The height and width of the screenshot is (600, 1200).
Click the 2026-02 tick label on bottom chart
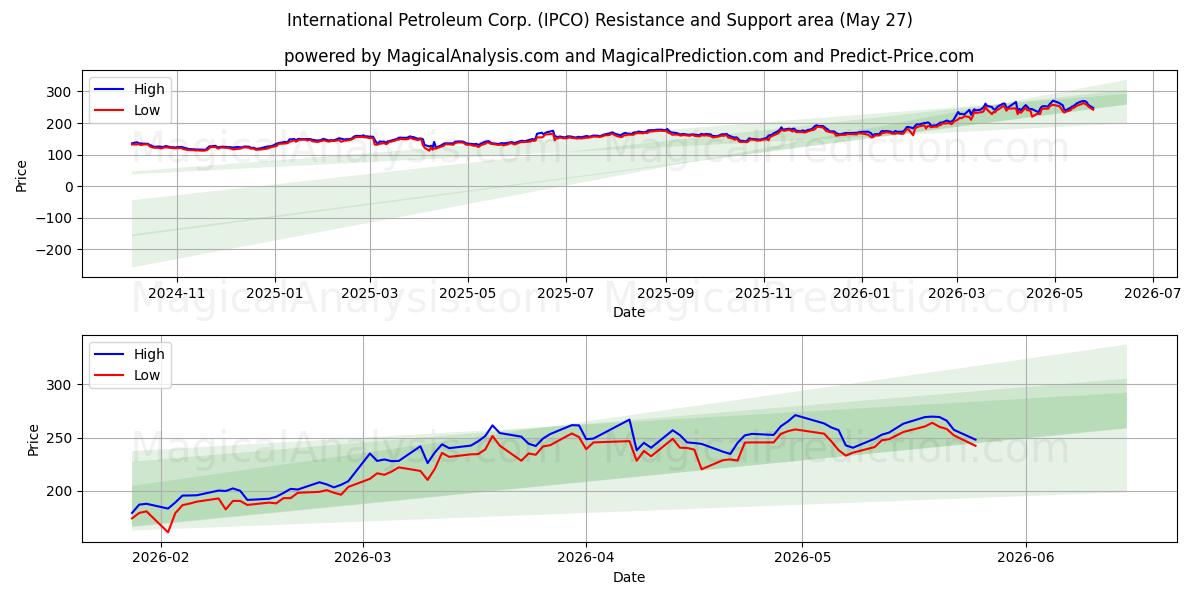pyautogui.click(x=161, y=559)
